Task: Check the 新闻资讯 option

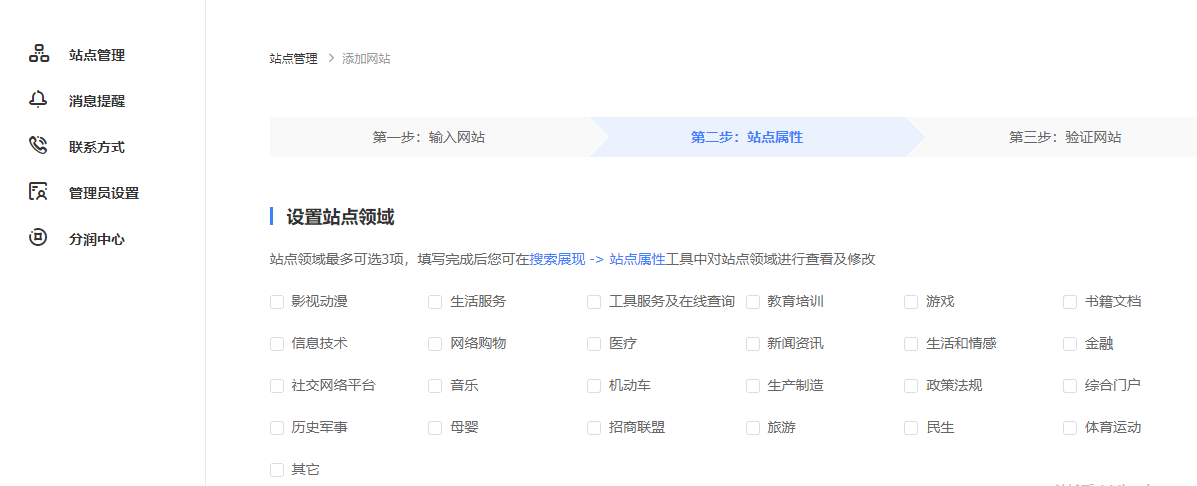Action: (x=753, y=344)
